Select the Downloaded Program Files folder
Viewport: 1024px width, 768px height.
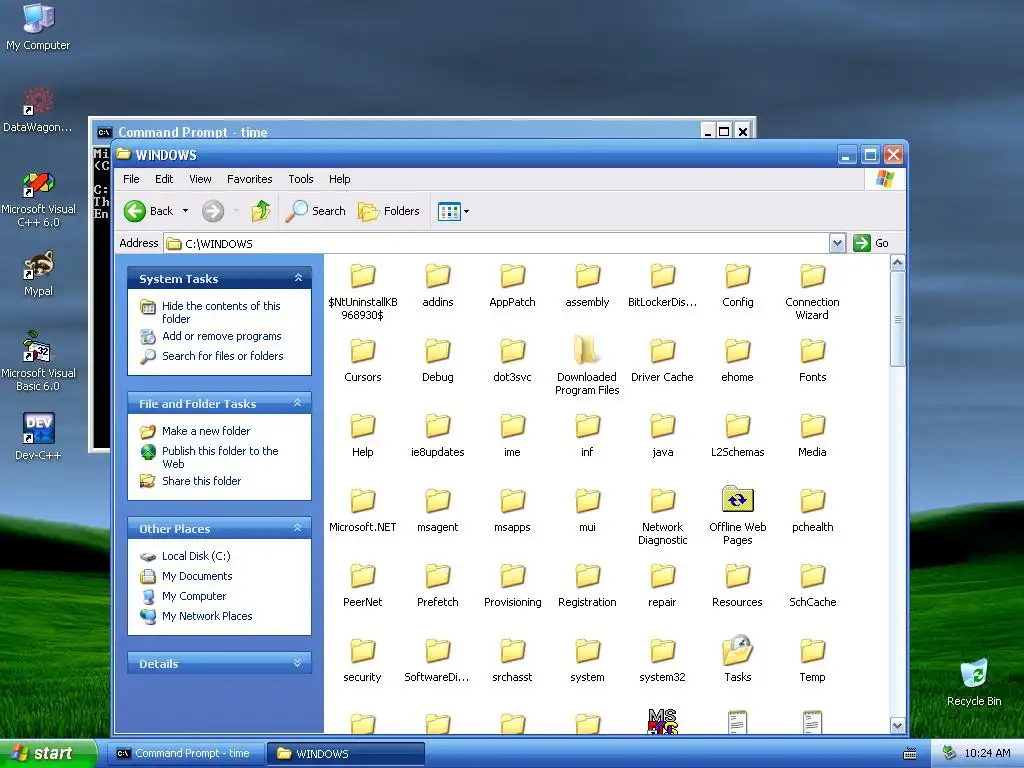click(x=587, y=366)
